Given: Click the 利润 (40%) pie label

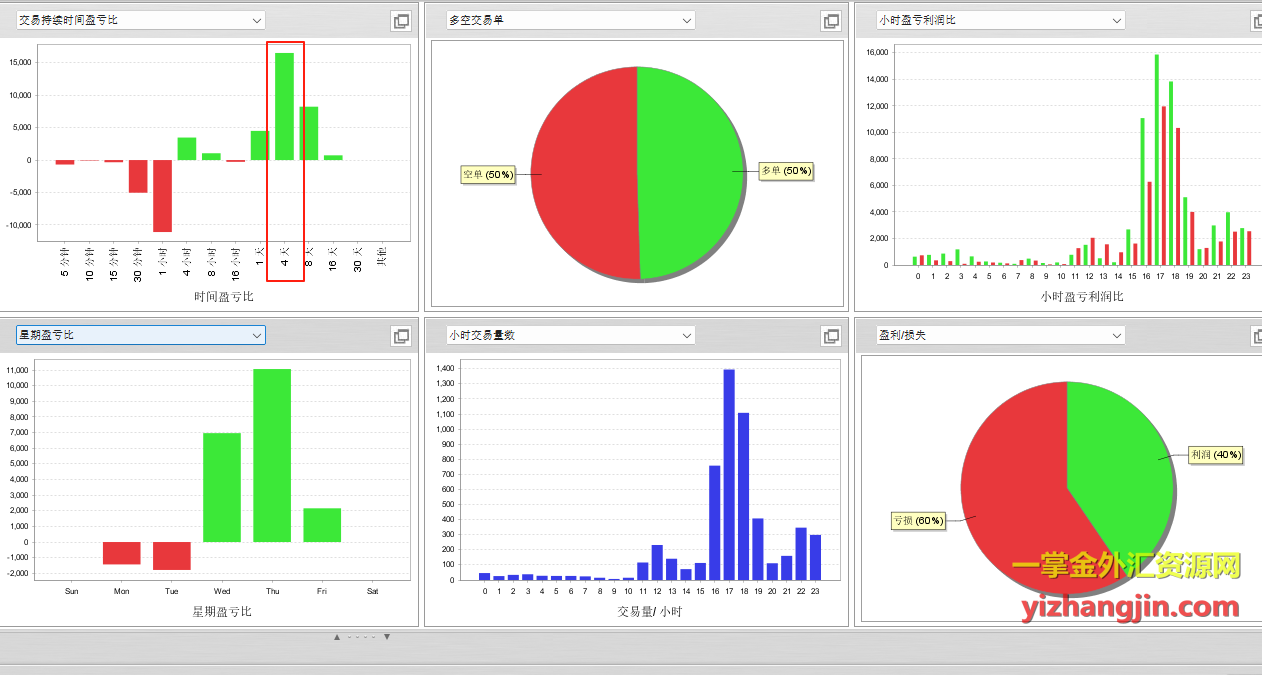Looking at the screenshot, I should 1216,454.
